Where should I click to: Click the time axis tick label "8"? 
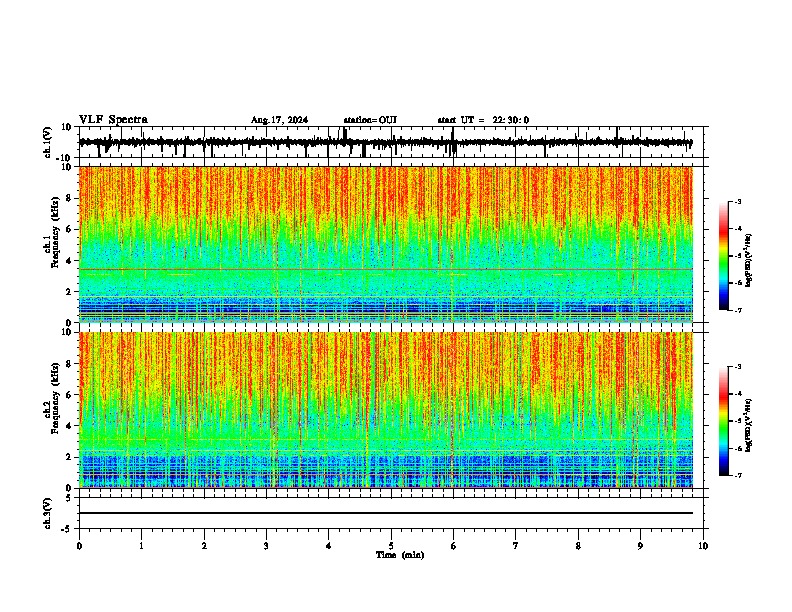coord(578,546)
